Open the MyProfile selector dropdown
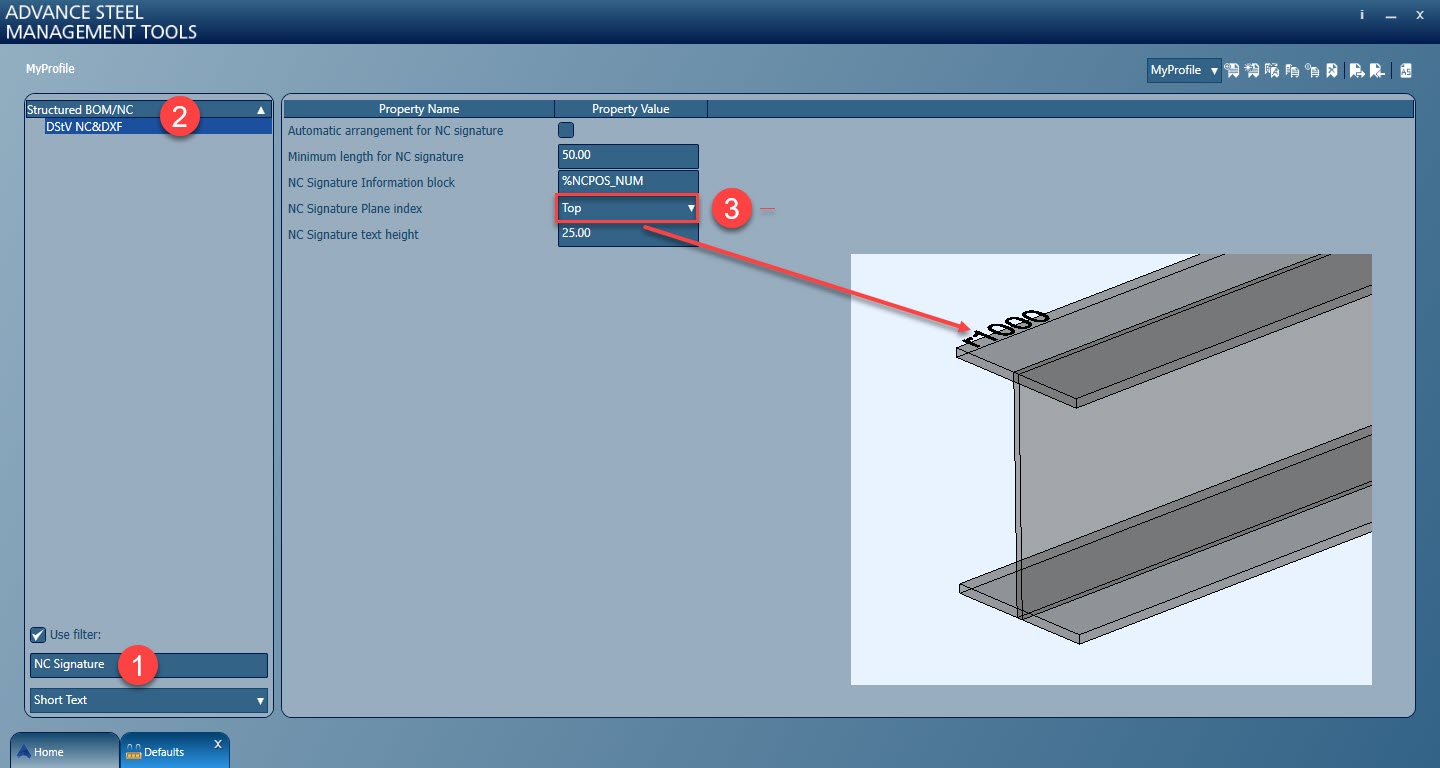Screen dimensions: 1440x768 click(x=1183, y=70)
